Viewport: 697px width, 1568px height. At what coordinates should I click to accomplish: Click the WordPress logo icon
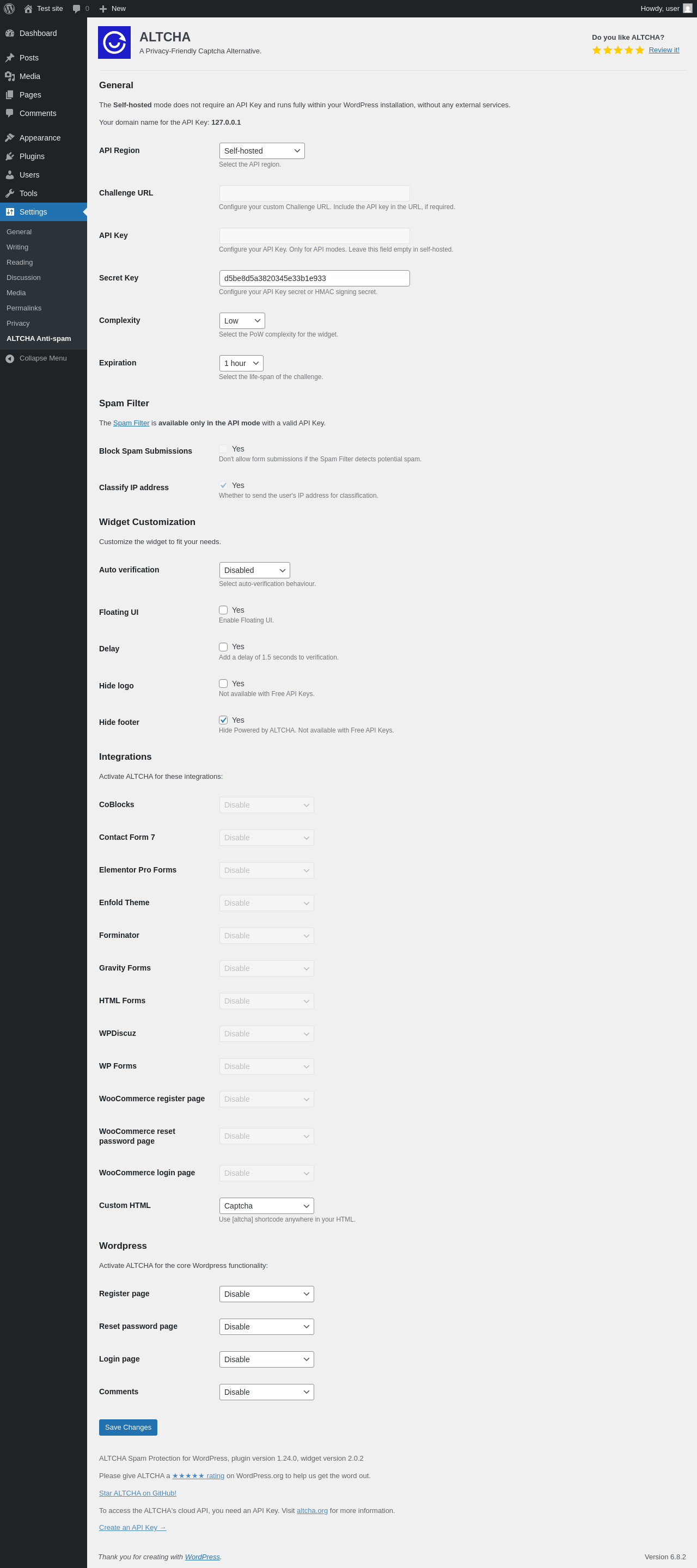click(9, 9)
